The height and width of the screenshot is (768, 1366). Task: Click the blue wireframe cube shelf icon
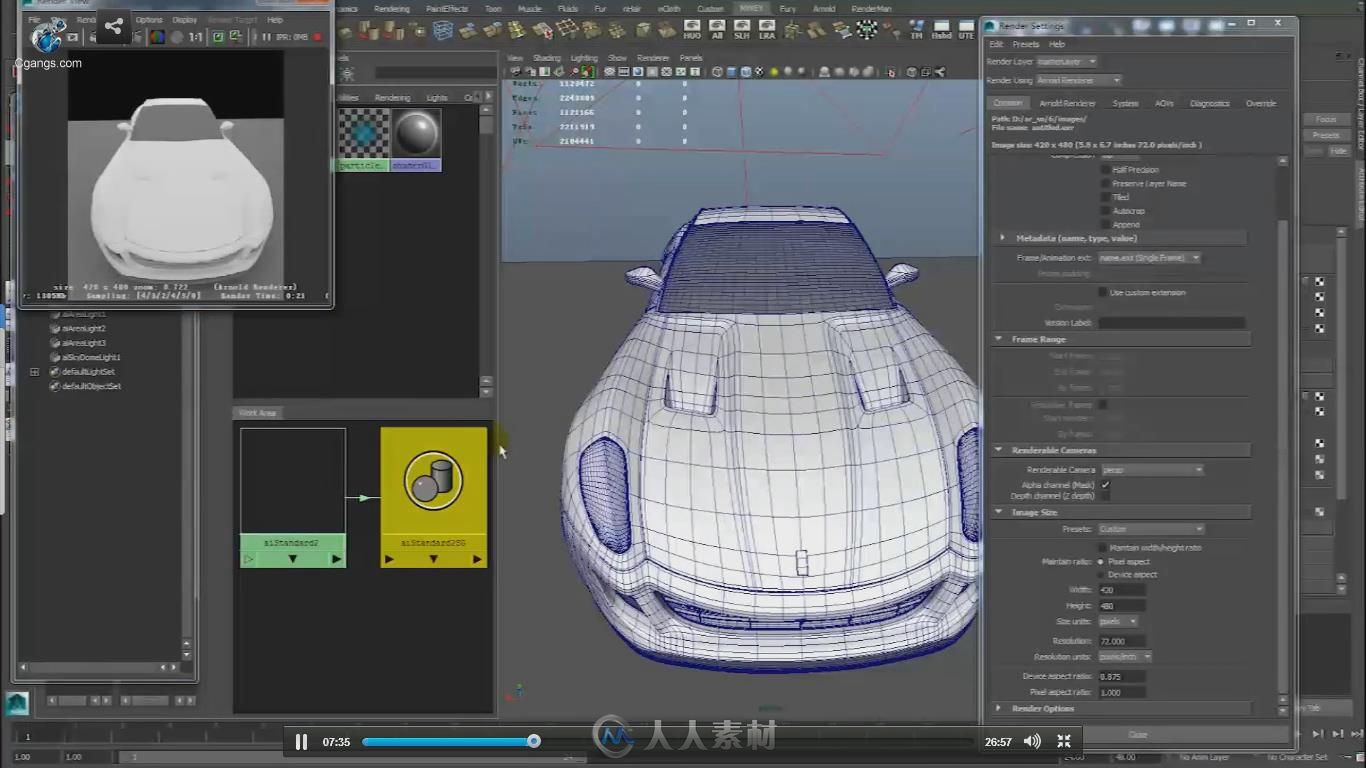(x=442, y=31)
